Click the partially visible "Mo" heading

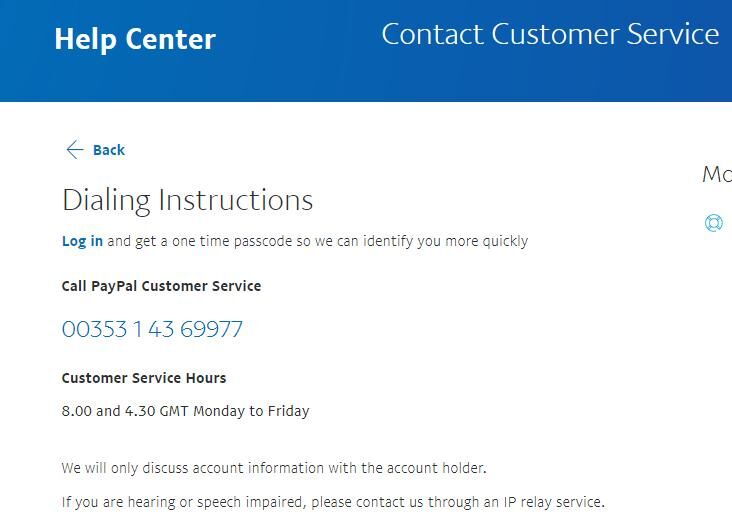click(x=716, y=174)
